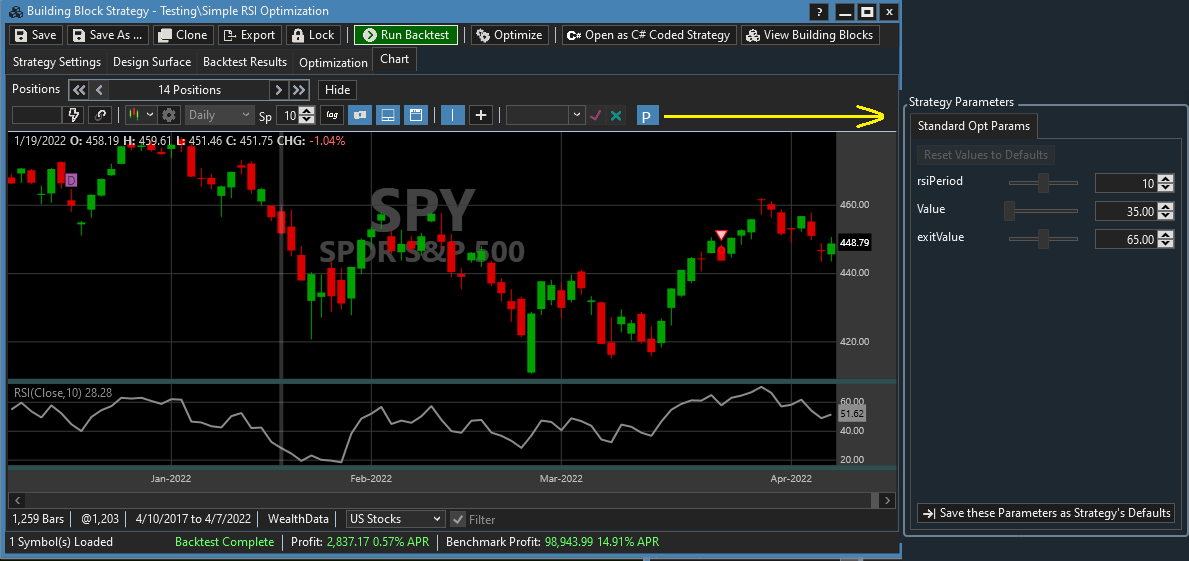The width and height of the screenshot is (1189, 561).
Task: Toggle the log scale button
Action: pos(330,115)
